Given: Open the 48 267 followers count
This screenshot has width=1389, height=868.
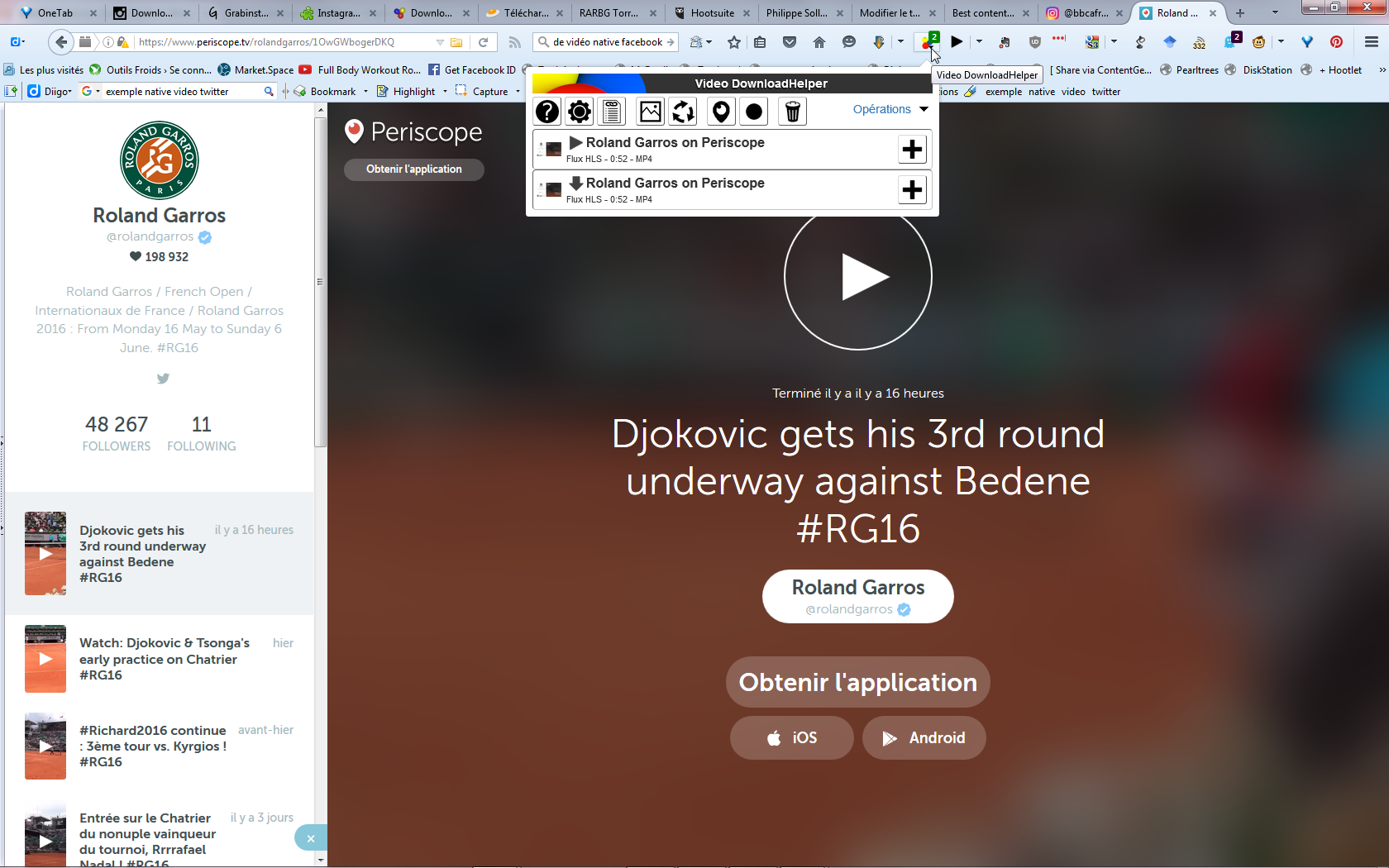Looking at the screenshot, I should pyautogui.click(x=117, y=433).
